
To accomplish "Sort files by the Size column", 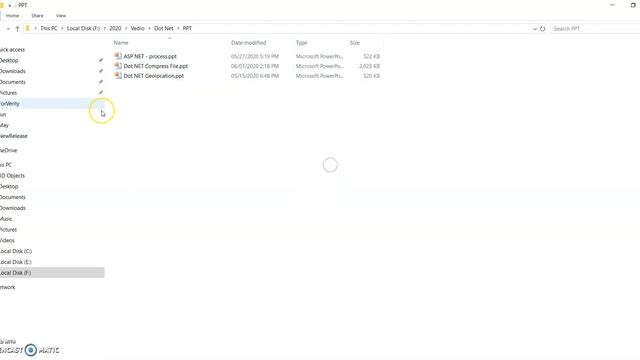I will click(x=355, y=42).
